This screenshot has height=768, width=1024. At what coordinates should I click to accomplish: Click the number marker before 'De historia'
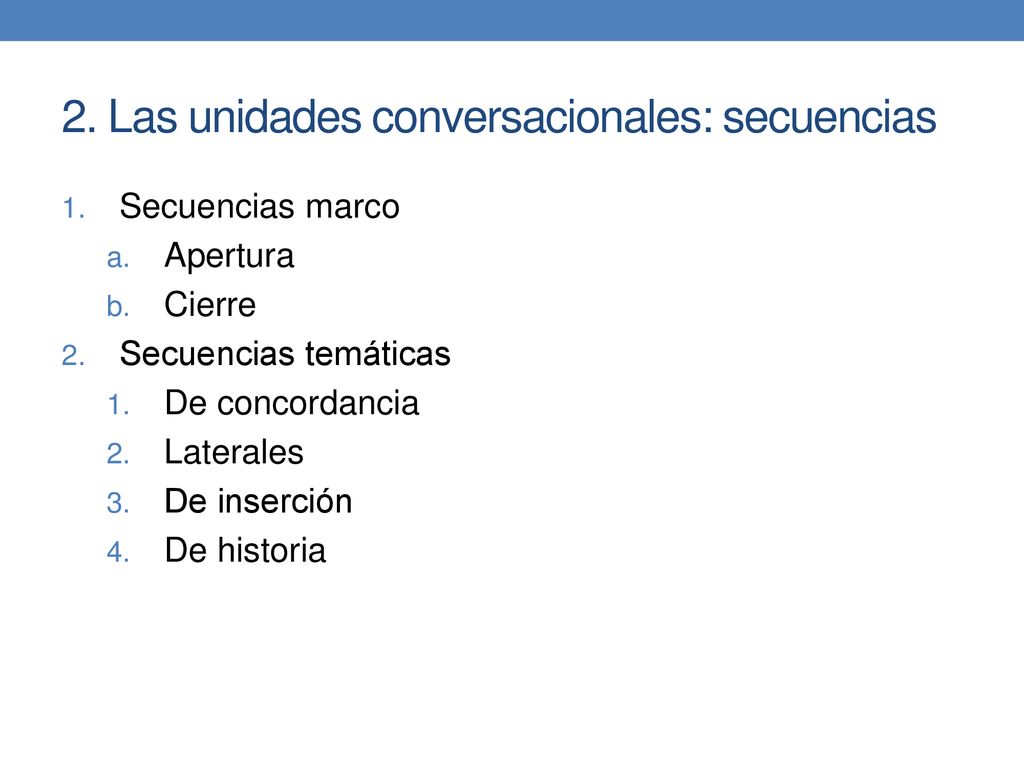coord(118,553)
